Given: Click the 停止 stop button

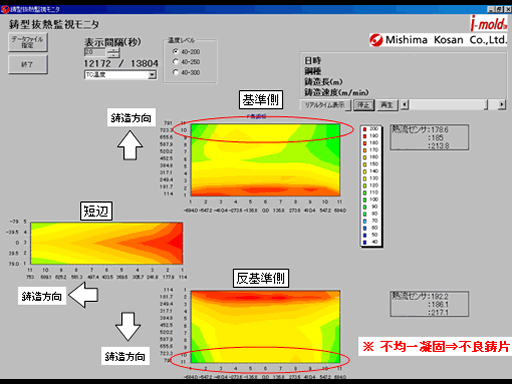Looking at the screenshot, I should tap(364, 105).
